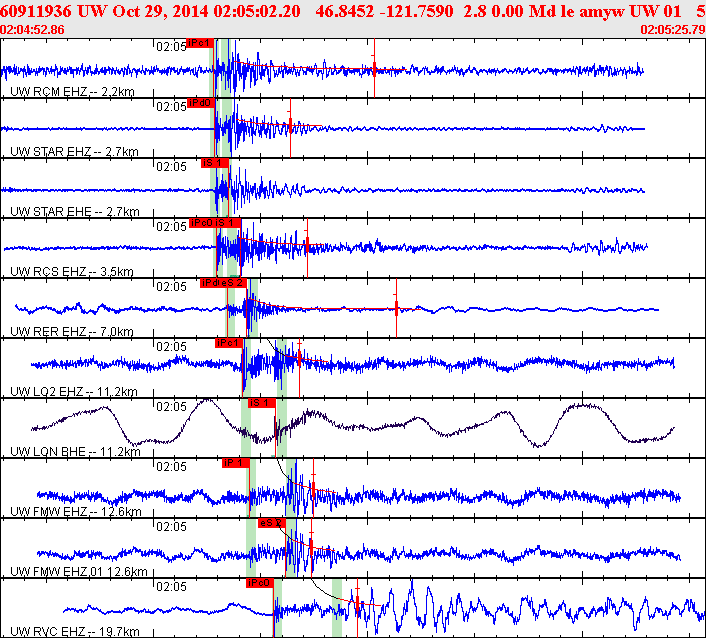The width and height of the screenshot is (706, 638).
Task: Select station label UW RVC EHZ -- 19.7km
Action: coord(74,632)
